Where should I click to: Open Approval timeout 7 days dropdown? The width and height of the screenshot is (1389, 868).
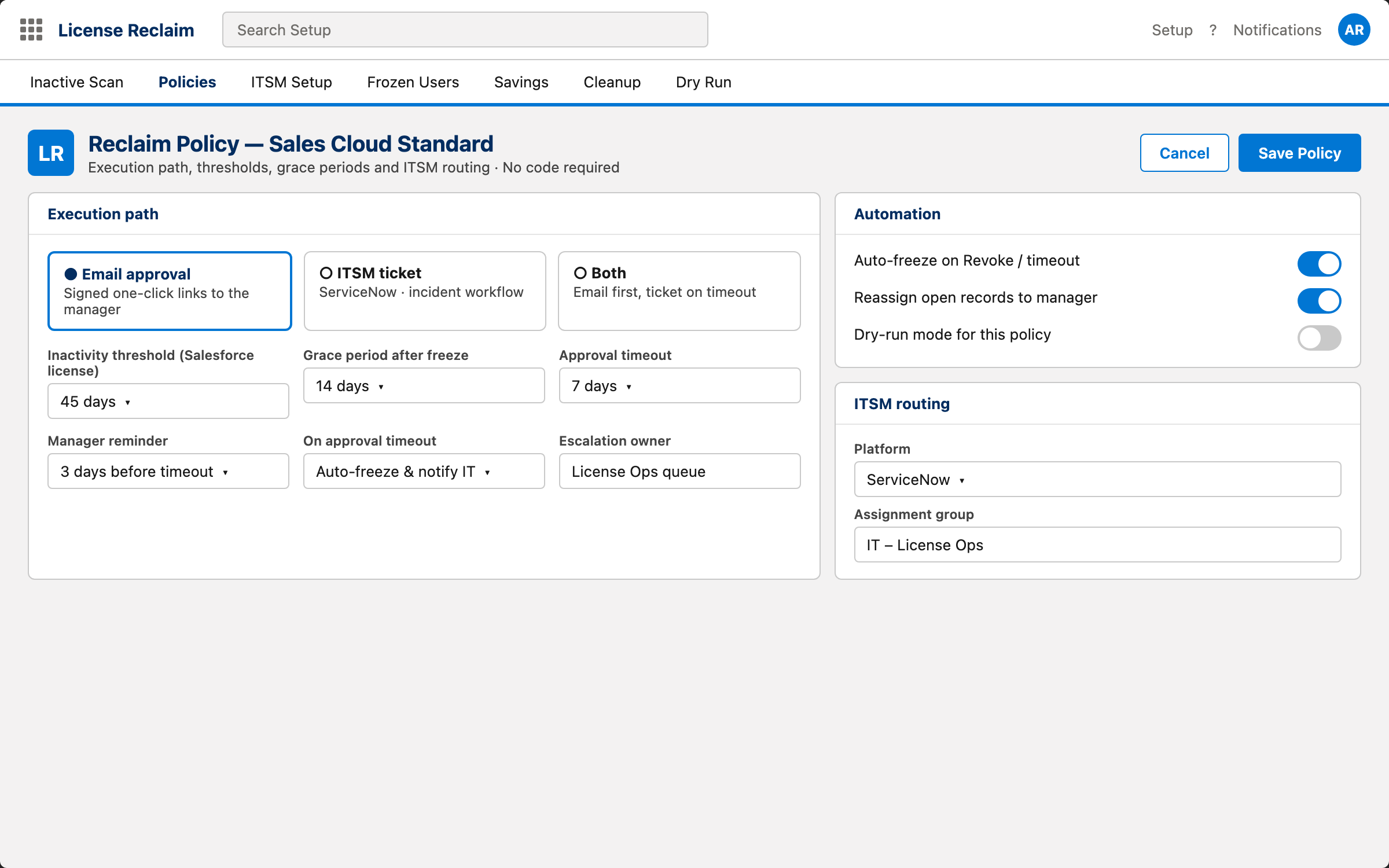coord(680,385)
